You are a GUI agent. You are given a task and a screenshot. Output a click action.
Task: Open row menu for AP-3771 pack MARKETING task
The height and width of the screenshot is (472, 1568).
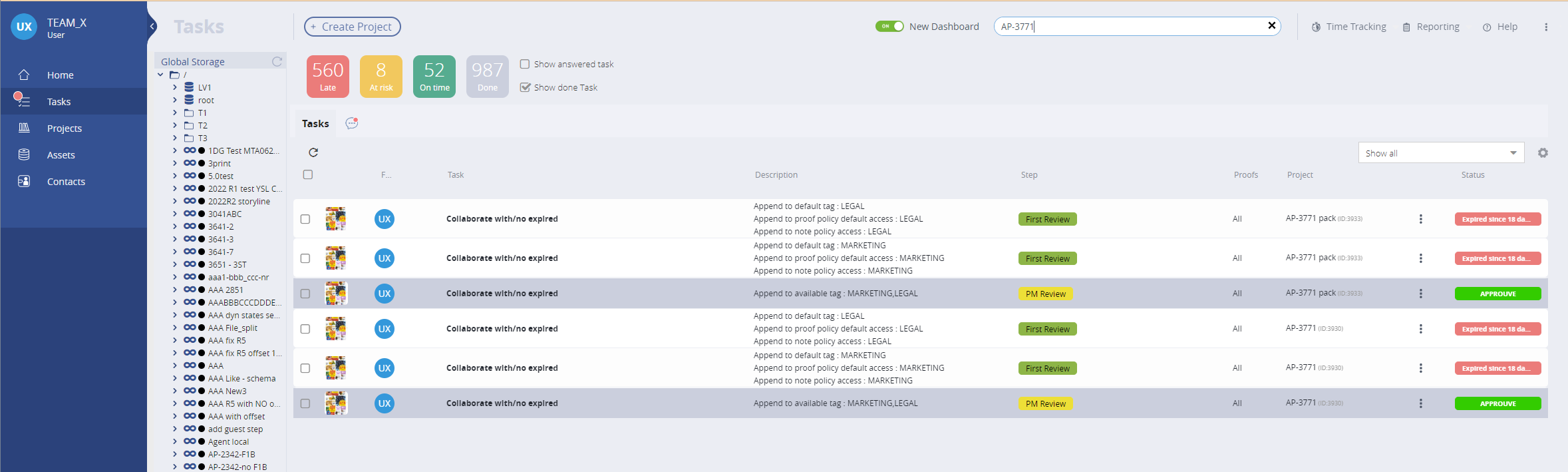tap(1421, 258)
